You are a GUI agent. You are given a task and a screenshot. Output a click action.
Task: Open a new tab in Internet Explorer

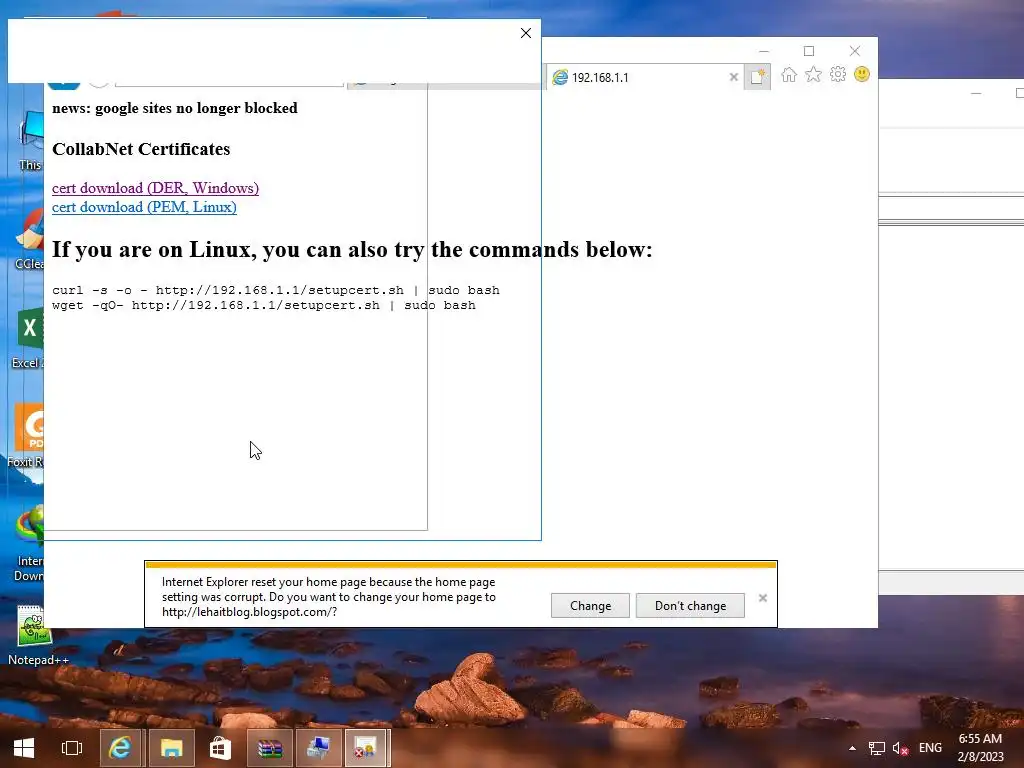click(758, 77)
